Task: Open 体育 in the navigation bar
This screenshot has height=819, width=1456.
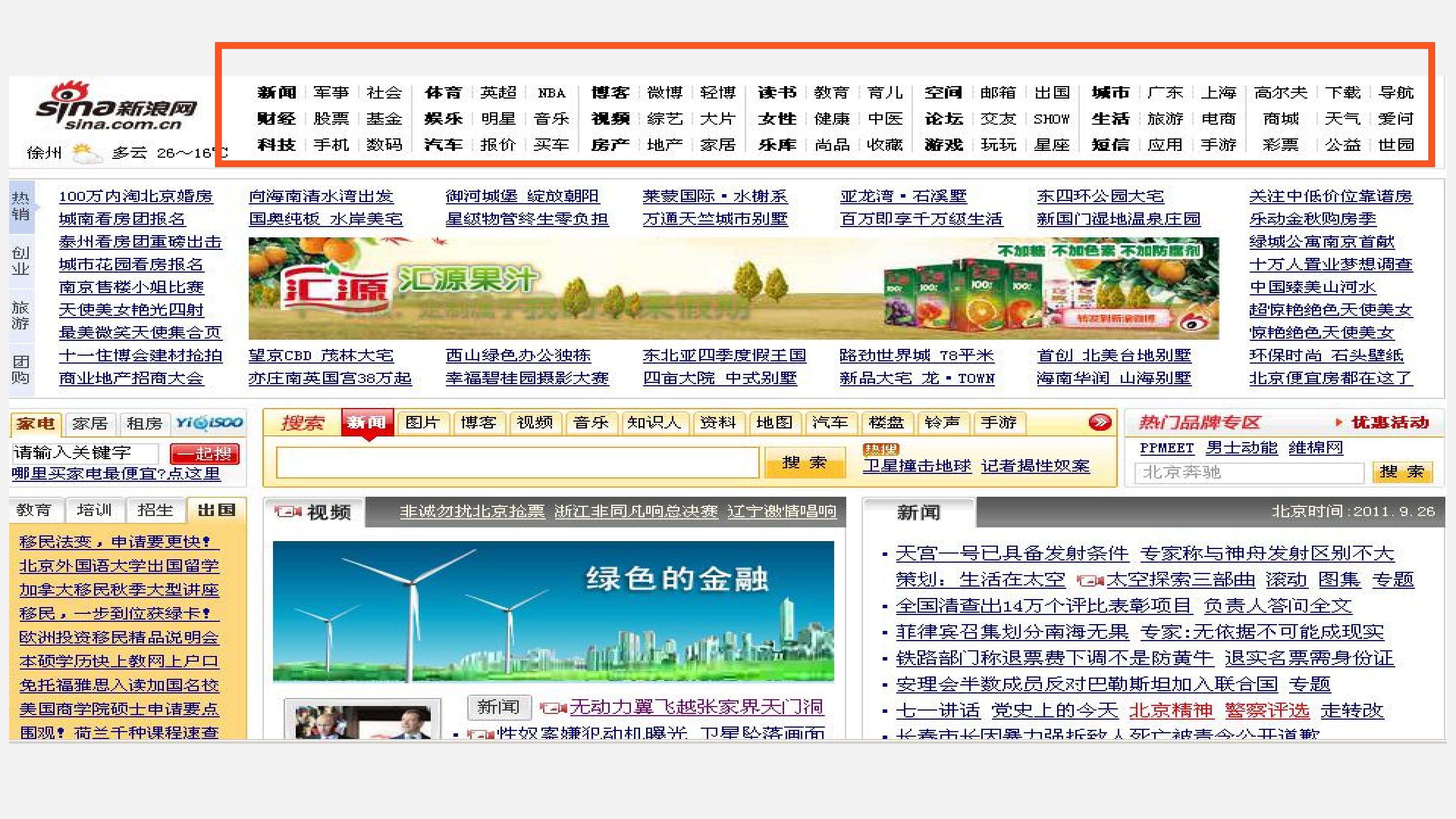Action: pyautogui.click(x=444, y=92)
